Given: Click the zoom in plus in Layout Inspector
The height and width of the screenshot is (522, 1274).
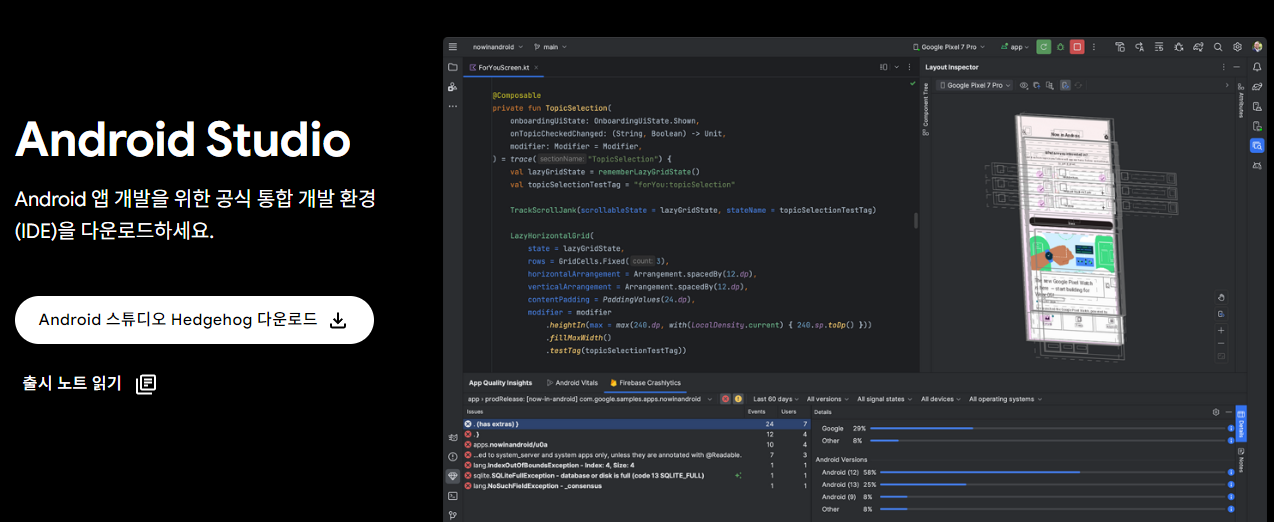Looking at the screenshot, I should pyautogui.click(x=1221, y=329).
